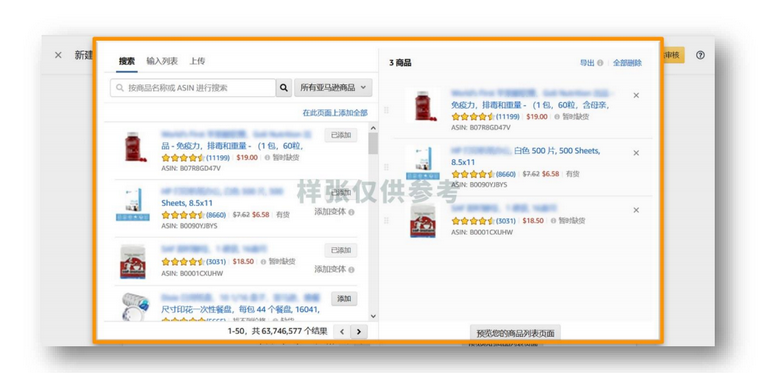Open SAF yeast thumbnail in selected list
This screenshot has width=760, height=373.
coord(423,221)
